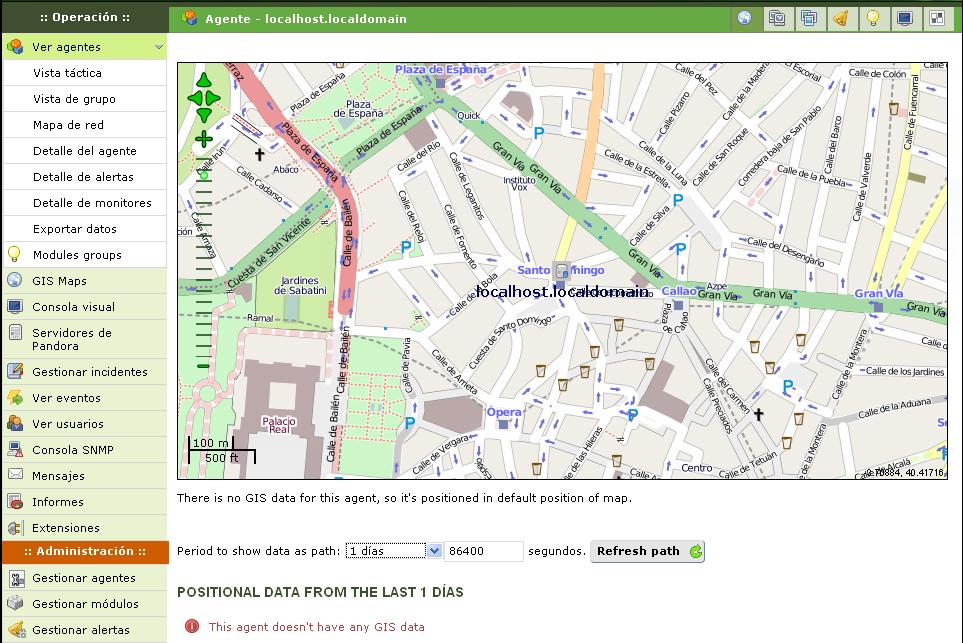The image size is (963, 643).
Task: Click the localhost.localdomain agent marker on map
Action: click(x=561, y=272)
